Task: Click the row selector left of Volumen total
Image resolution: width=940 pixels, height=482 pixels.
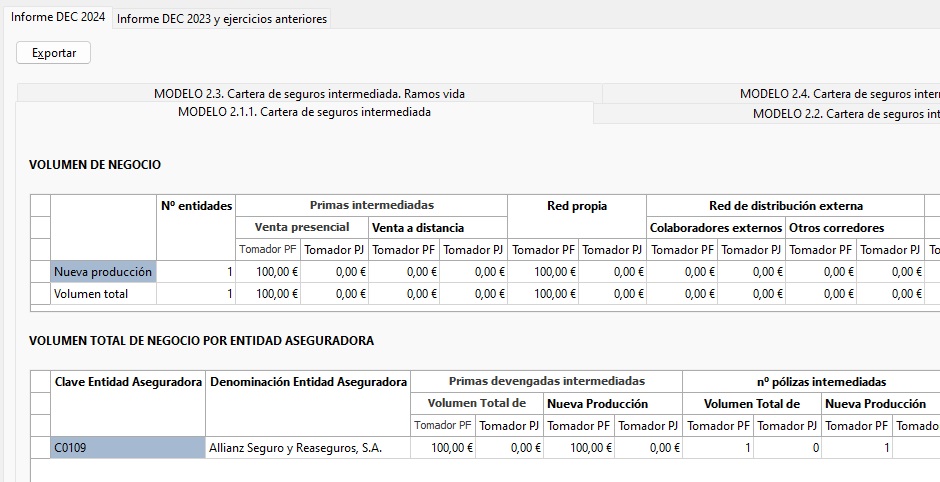Action: 40,294
